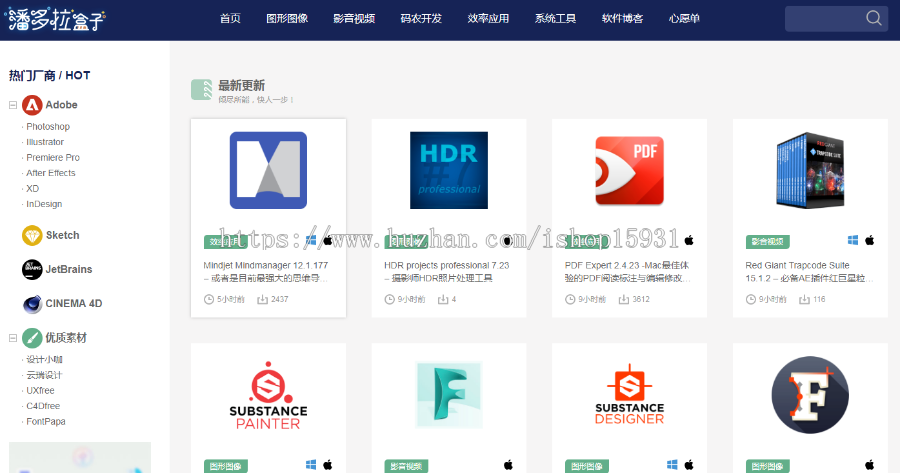Open the Photoshop link under Adobe
900x473 pixels.
[x=48, y=127]
